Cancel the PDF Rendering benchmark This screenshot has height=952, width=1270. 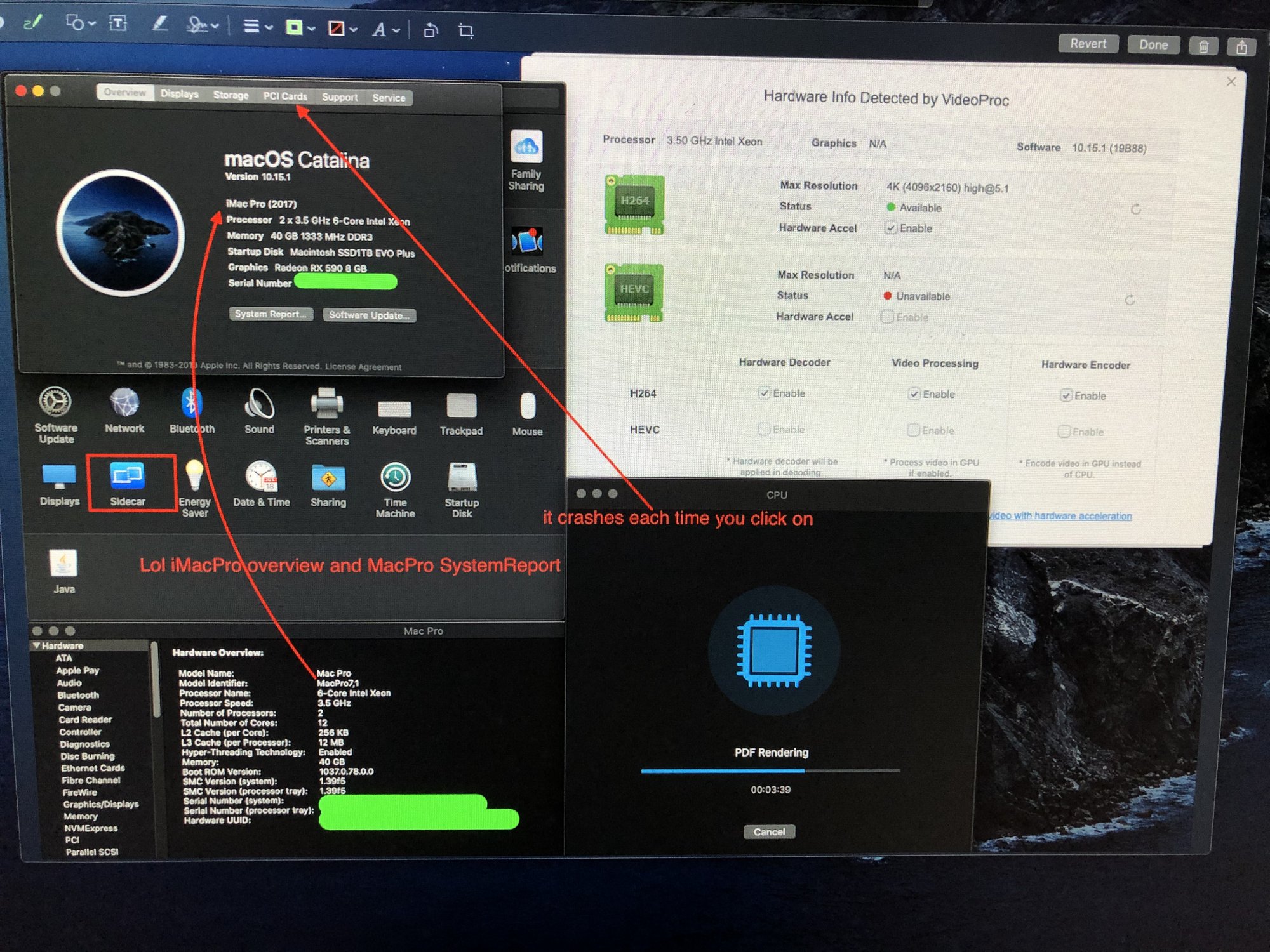pyautogui.click(x=769, y=831)
